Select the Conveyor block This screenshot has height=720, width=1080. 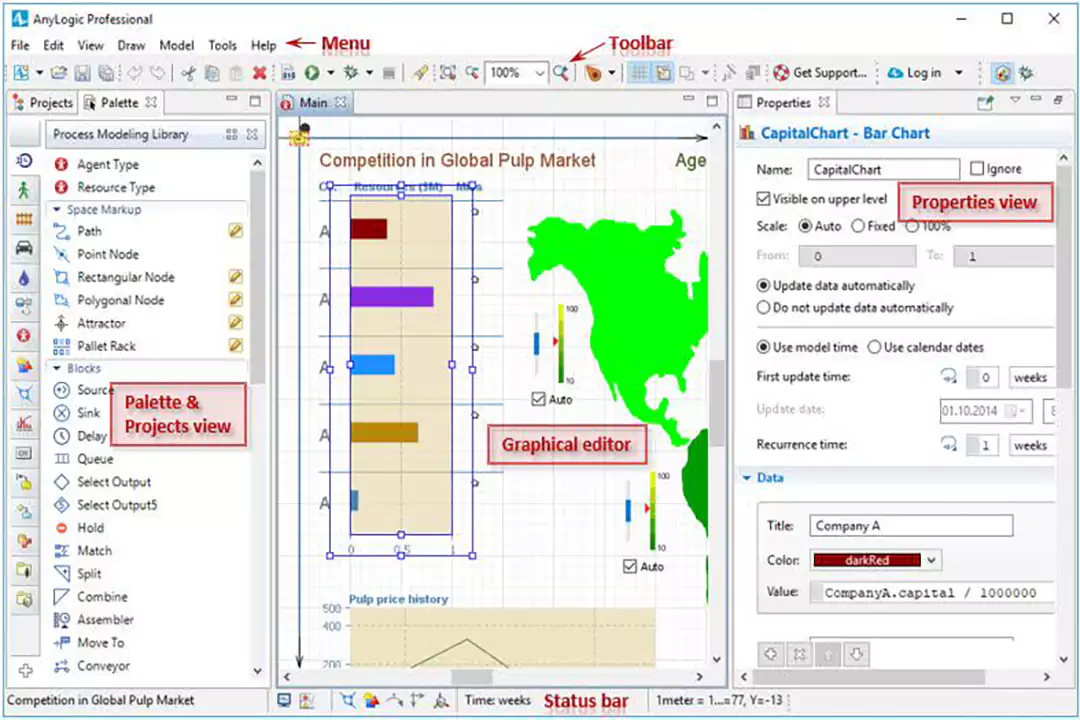[x=103, y=666]
